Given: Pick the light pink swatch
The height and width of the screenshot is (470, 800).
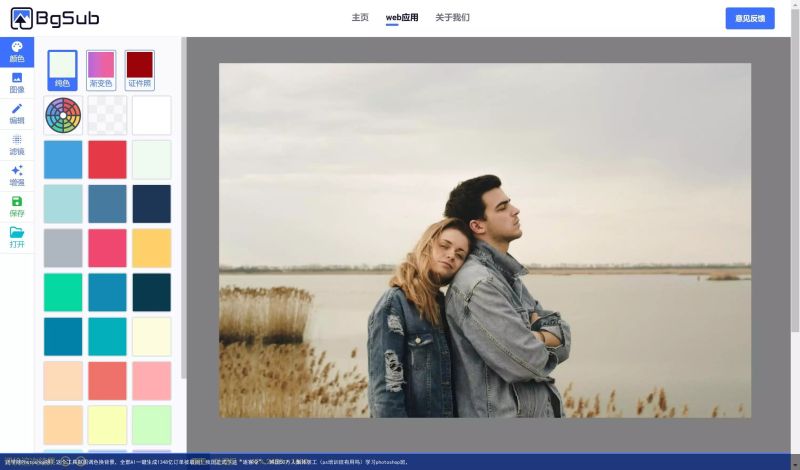Looking at the screenshot, I should tap(152, 381).
